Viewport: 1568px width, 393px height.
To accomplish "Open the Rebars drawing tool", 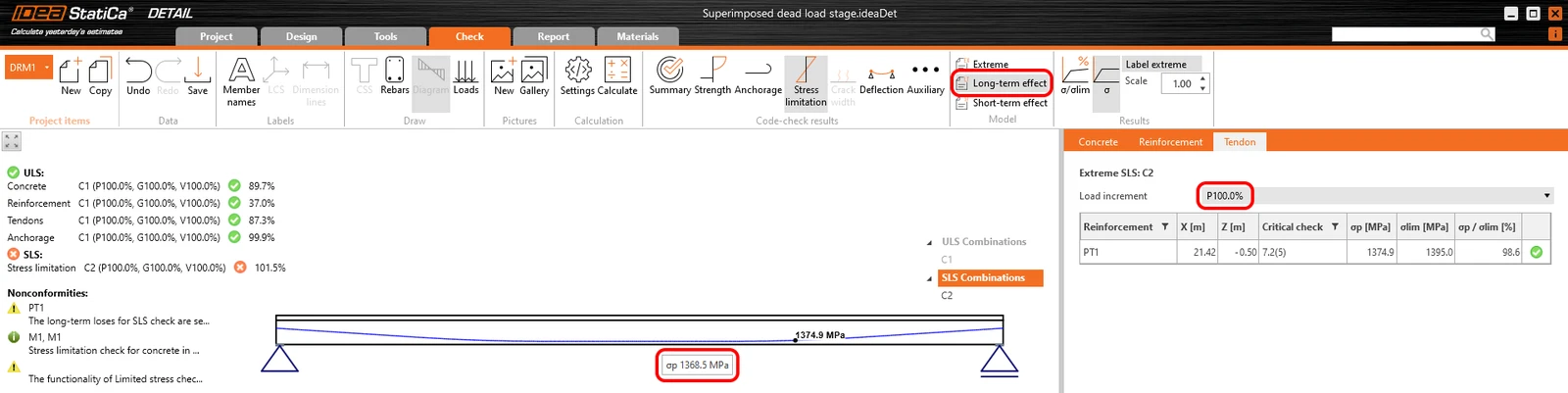I will click(x=394, y=75).
